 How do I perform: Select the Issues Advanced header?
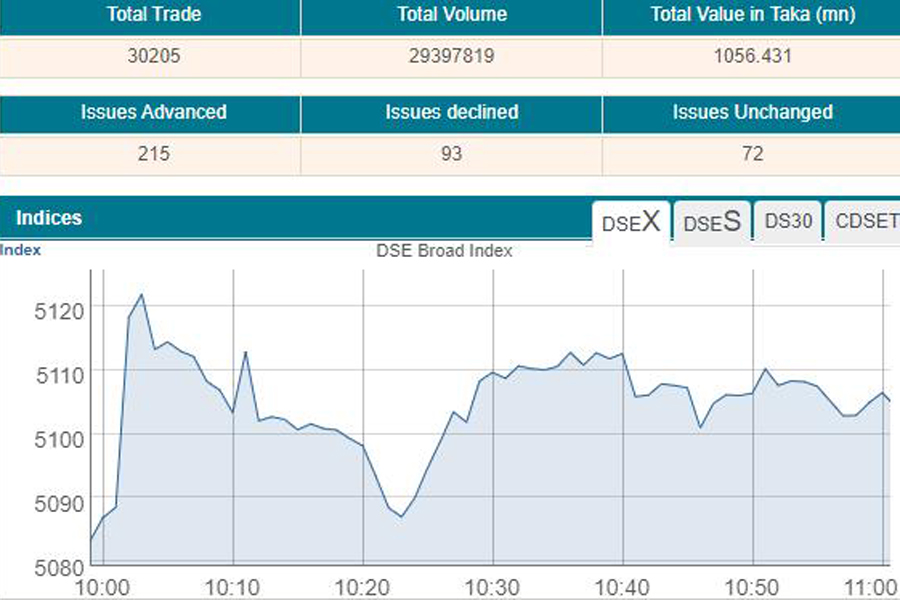click(x=152, y=113)
